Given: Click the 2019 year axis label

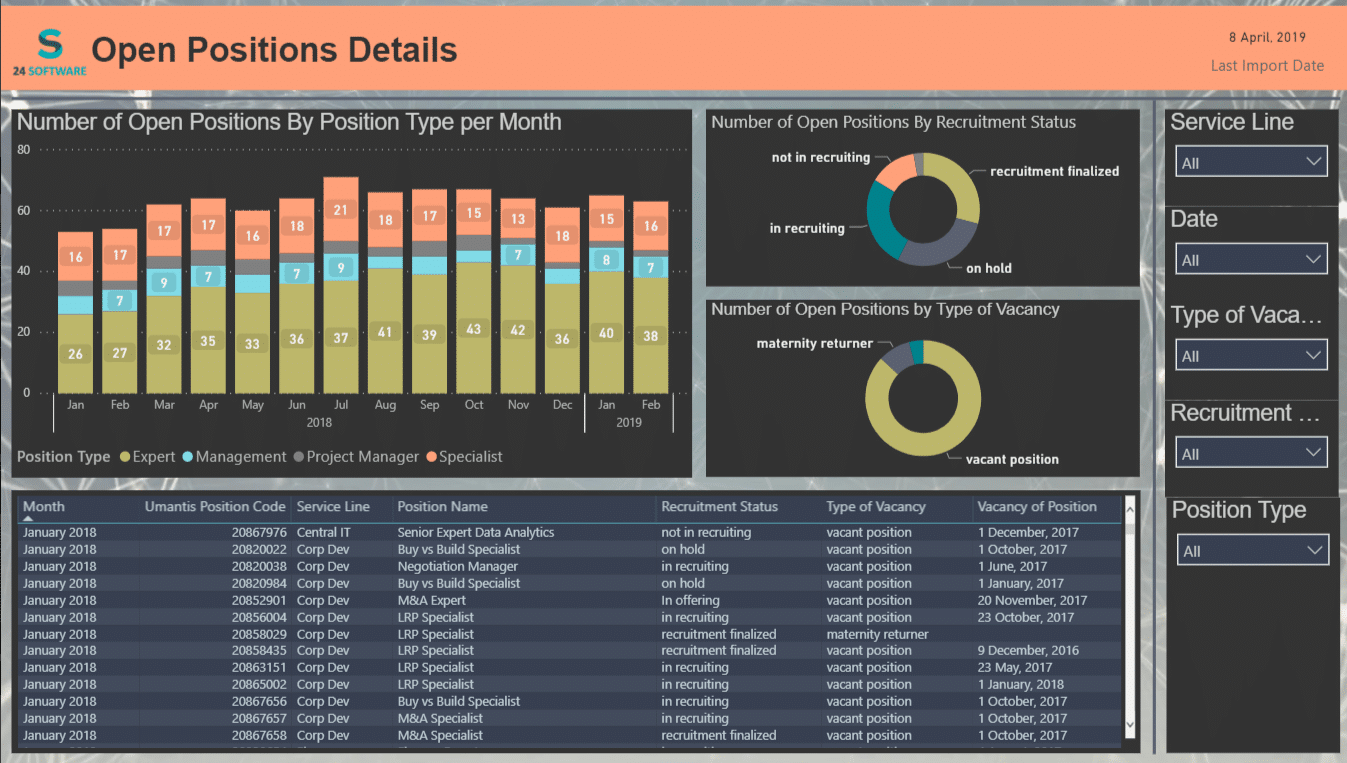Looking at the screenshot, I should click(x=629, y=423).
